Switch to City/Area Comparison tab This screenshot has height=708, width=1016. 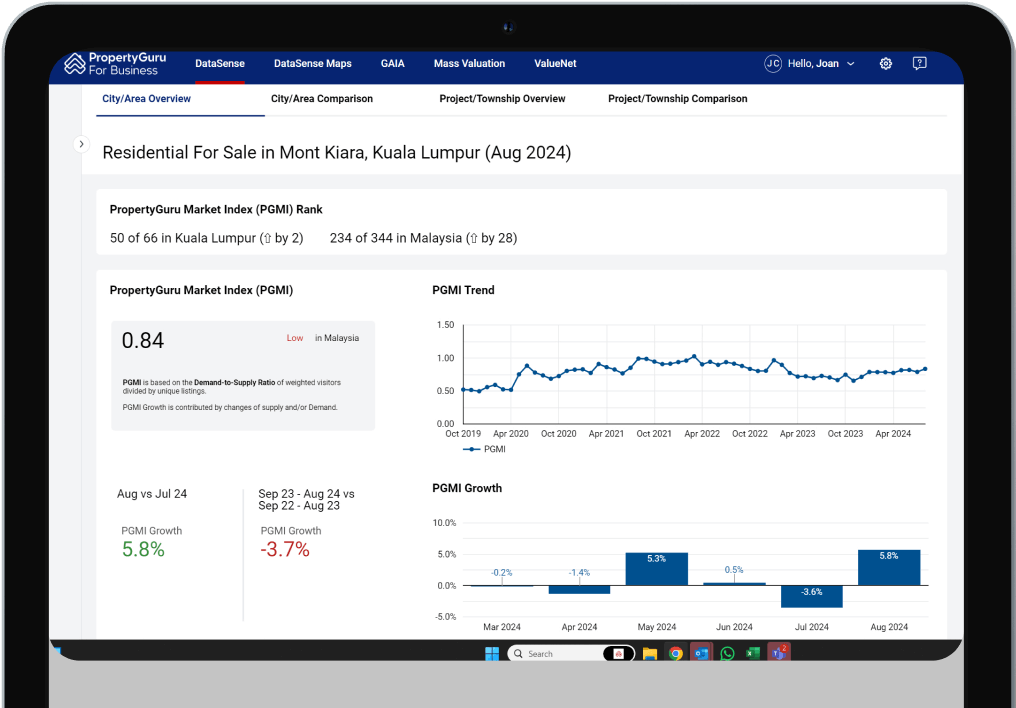tap(321, 98)
